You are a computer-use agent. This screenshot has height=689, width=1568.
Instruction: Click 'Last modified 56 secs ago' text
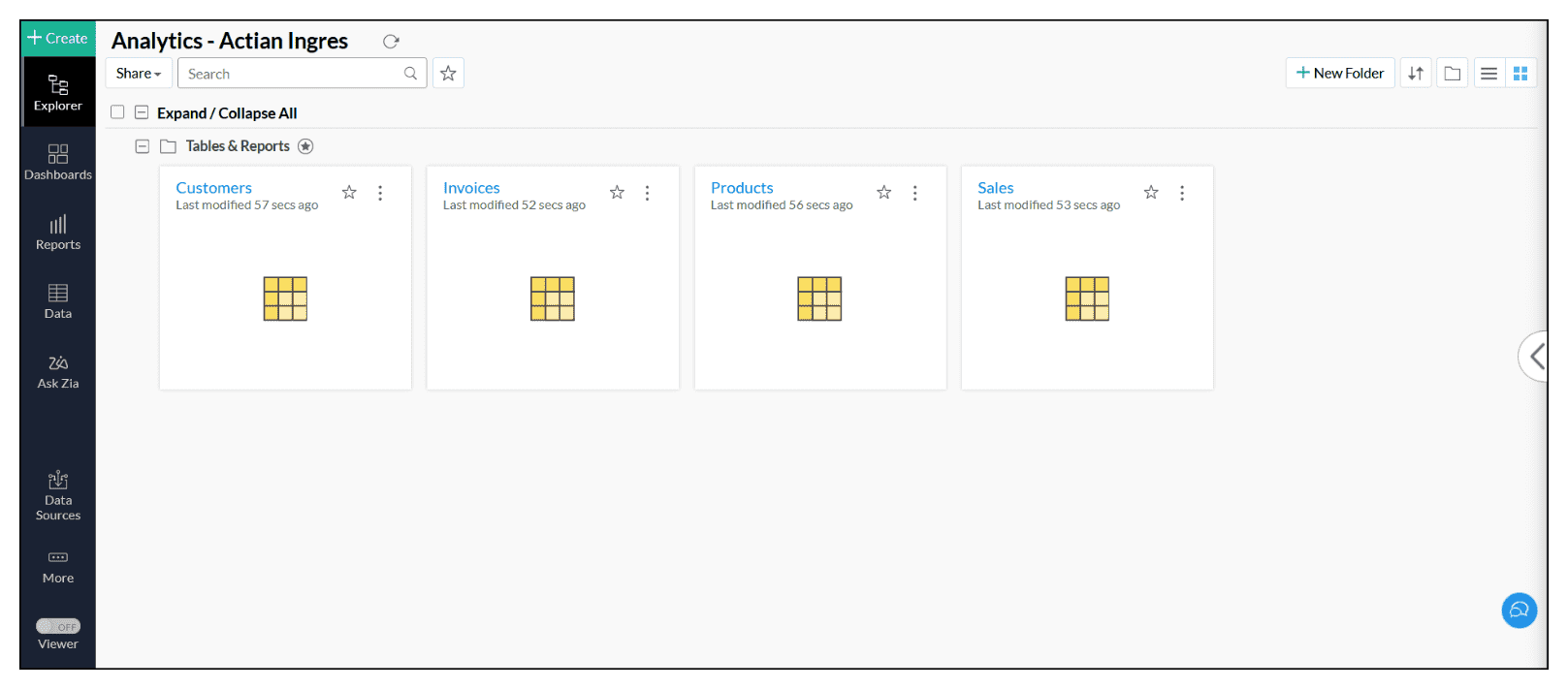pos(782,205)
